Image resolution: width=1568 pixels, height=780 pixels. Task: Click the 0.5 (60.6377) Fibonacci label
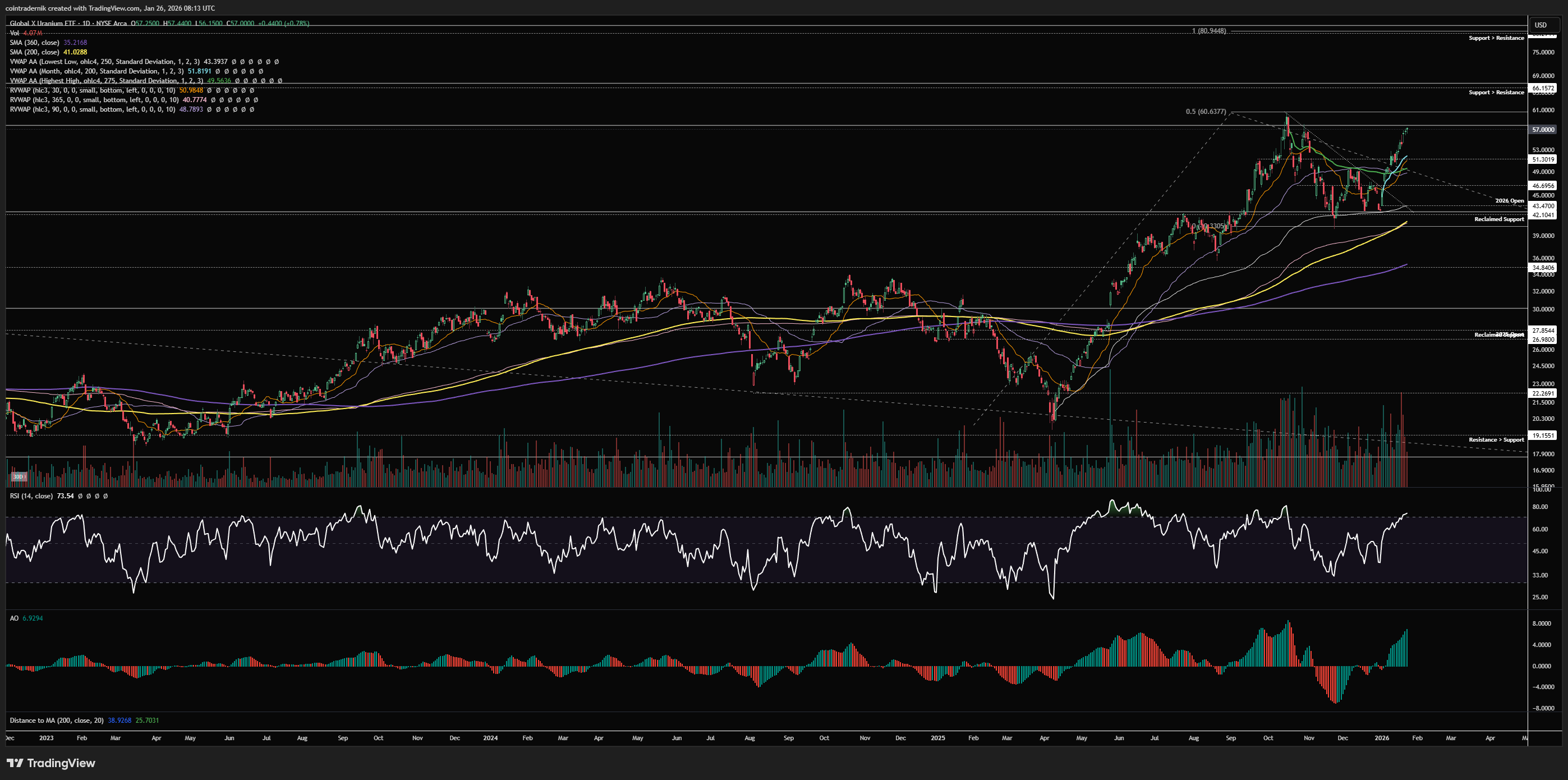click(1205, 112)
